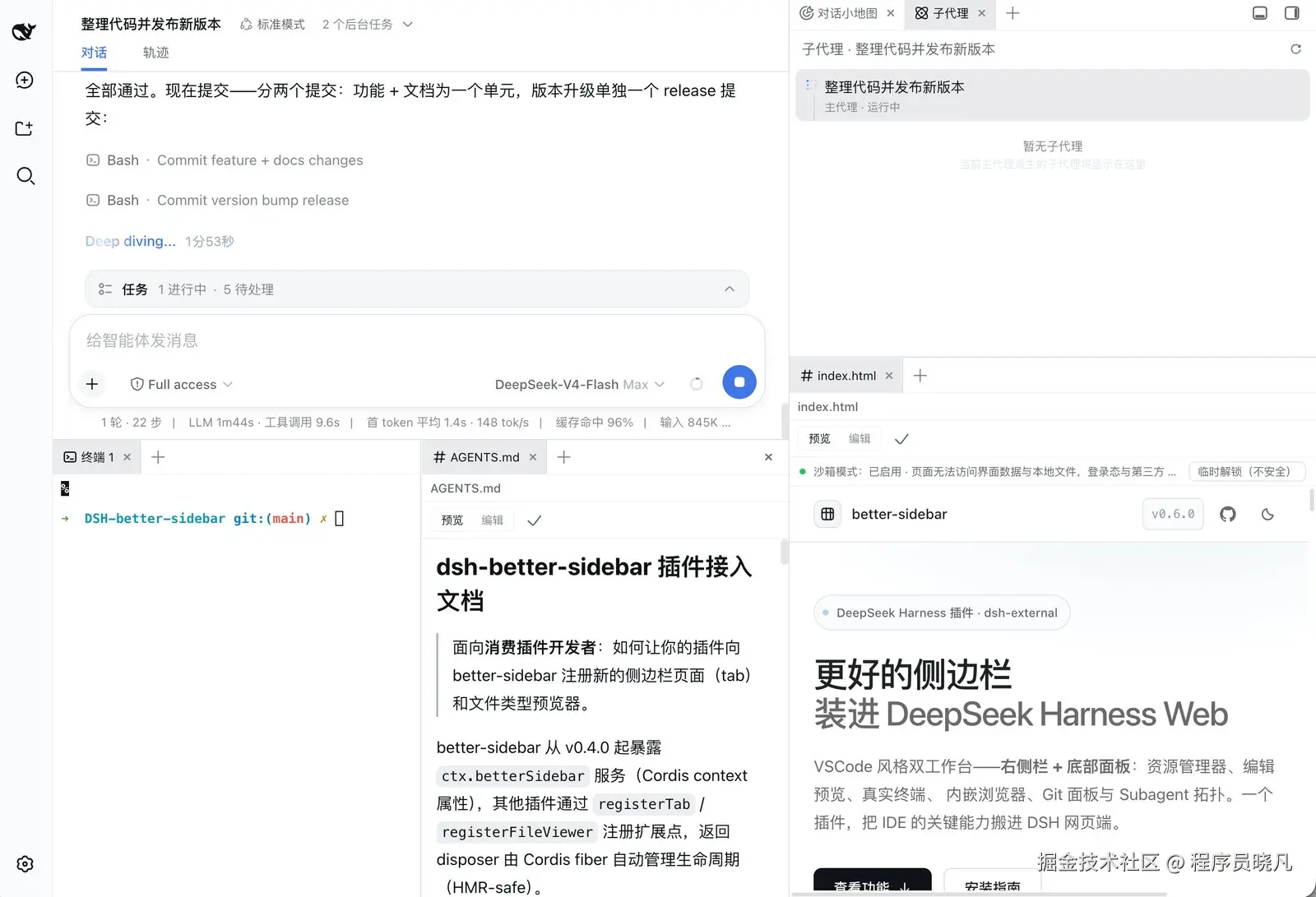The width and height of the screenshot is (1316, 897).
Task: Switch to the 对话 tab
Action: click(94, 53)
